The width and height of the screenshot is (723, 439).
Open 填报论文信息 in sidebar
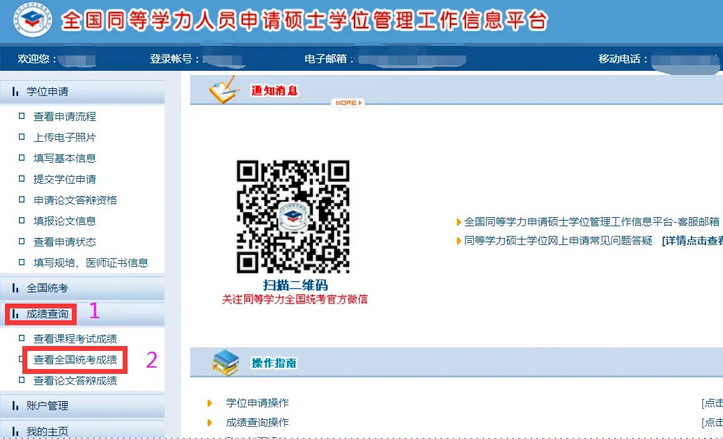(65, 221)
